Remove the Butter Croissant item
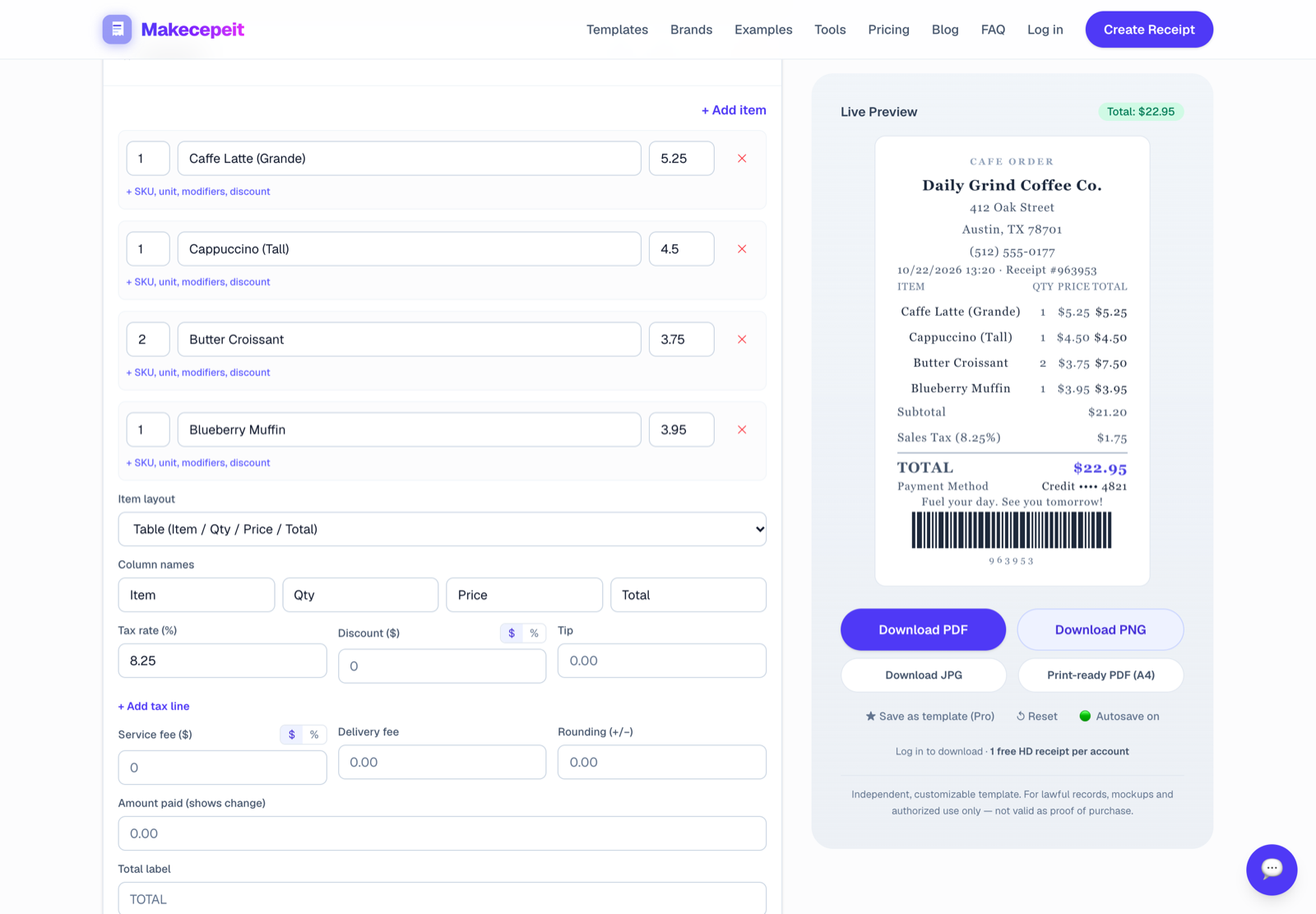Screen dimensions: 1316x914 [x=742, y=340]
